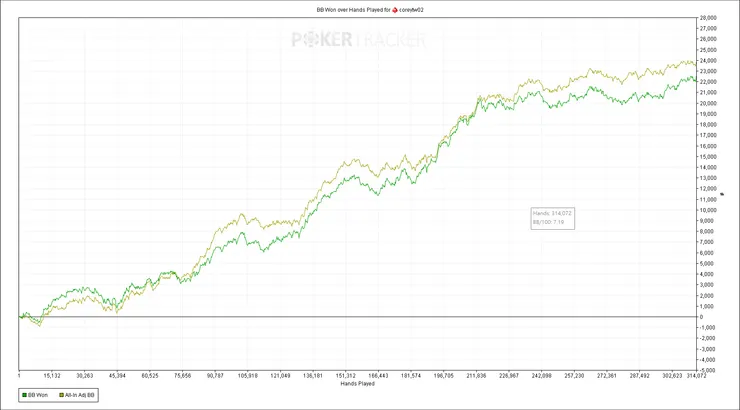This screenshot has width=740, height=410.
Task: Click the 15,132 x-axis label
Action: 52,376
